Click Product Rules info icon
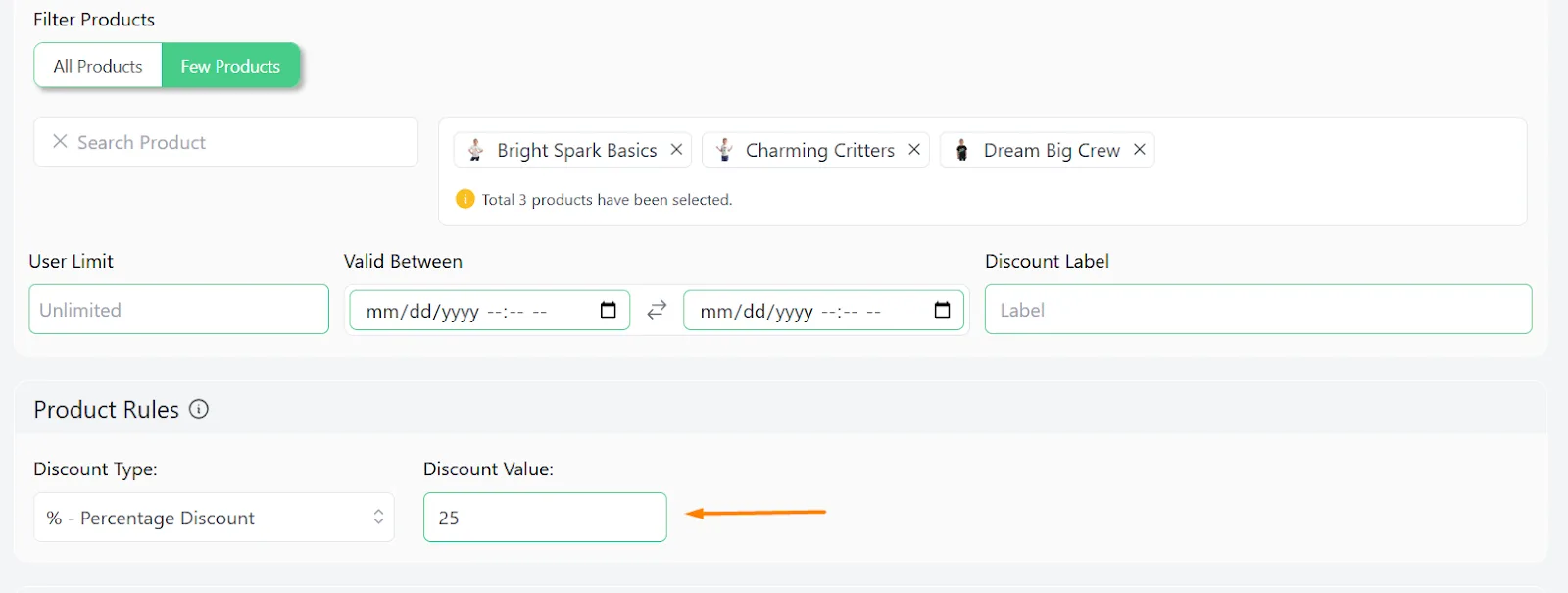Viewport: 1568px width, 593px height. tap(199, 410)
